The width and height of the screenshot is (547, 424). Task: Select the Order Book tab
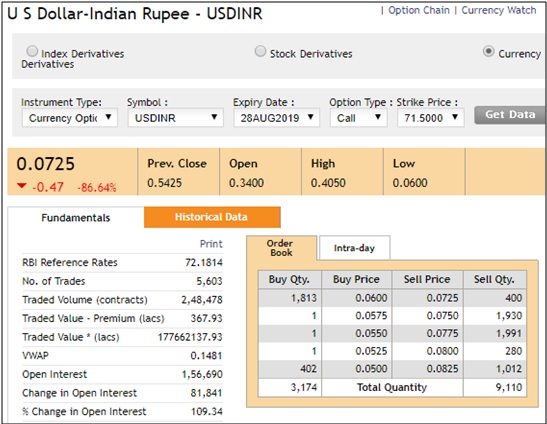(x=282, y=248)
